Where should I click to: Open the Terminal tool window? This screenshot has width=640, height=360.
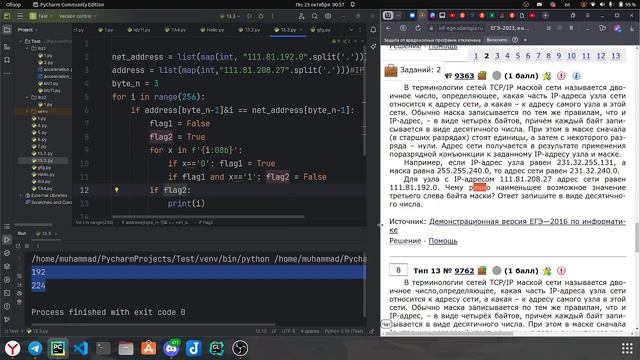pos(7,293)
